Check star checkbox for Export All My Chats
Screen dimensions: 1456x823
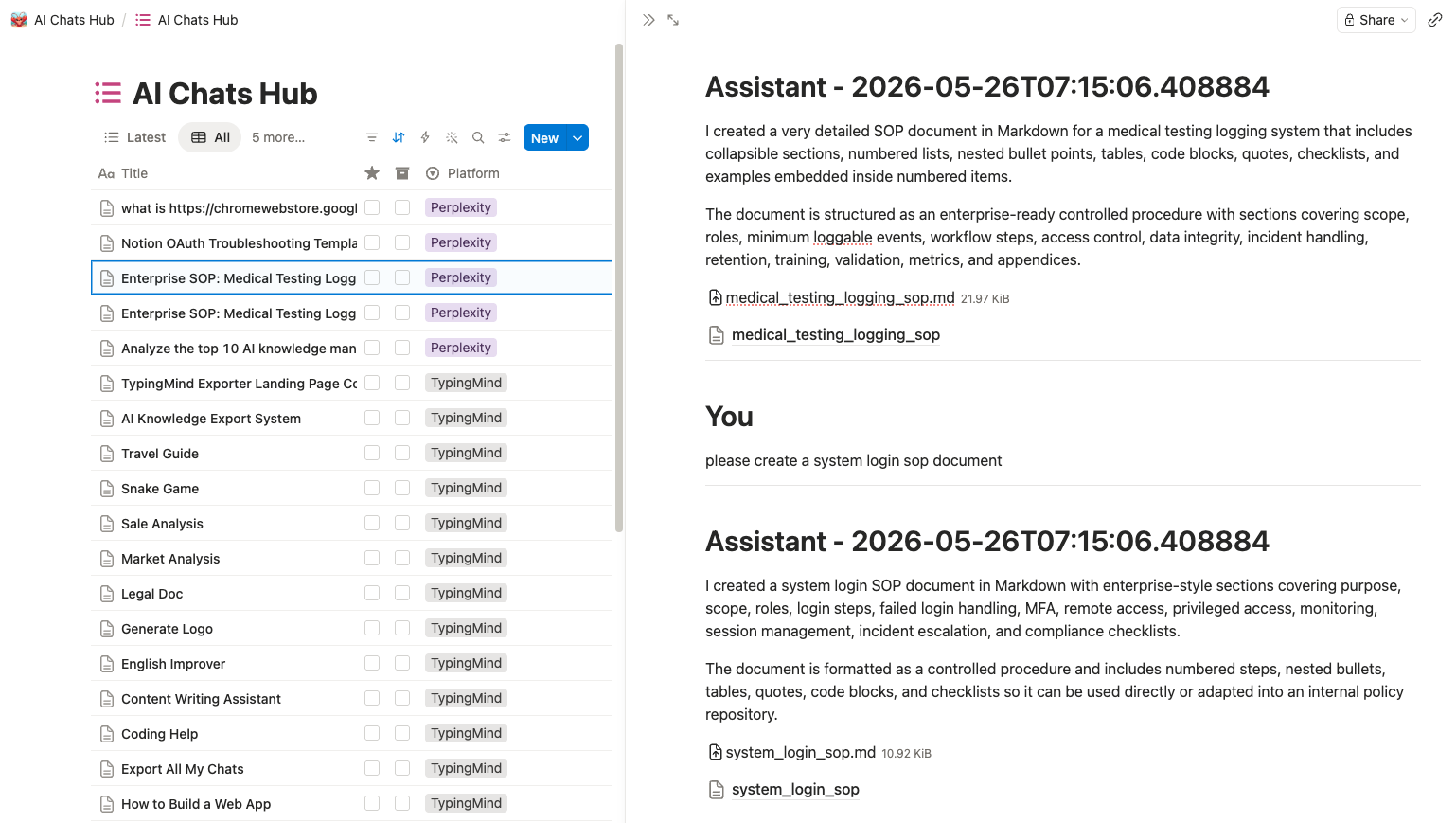pyautogui.click(x=372, y=768)
